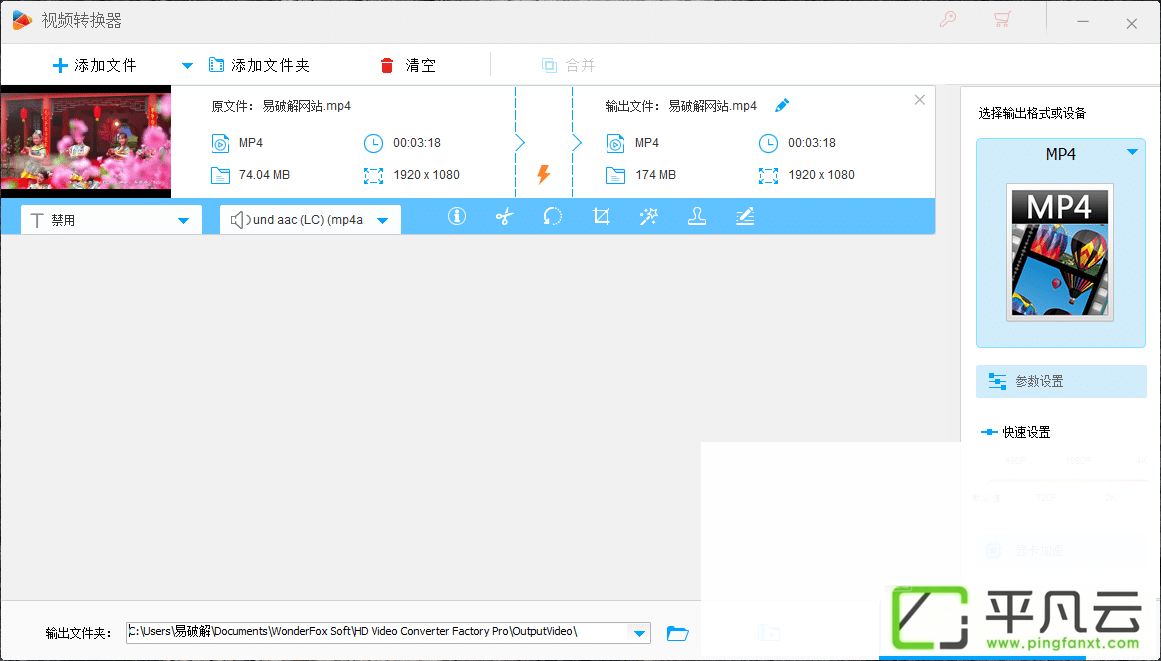Open the watermark stamp tool
The width and height of the screenshot is (1161, 661).
click(697, 216)
